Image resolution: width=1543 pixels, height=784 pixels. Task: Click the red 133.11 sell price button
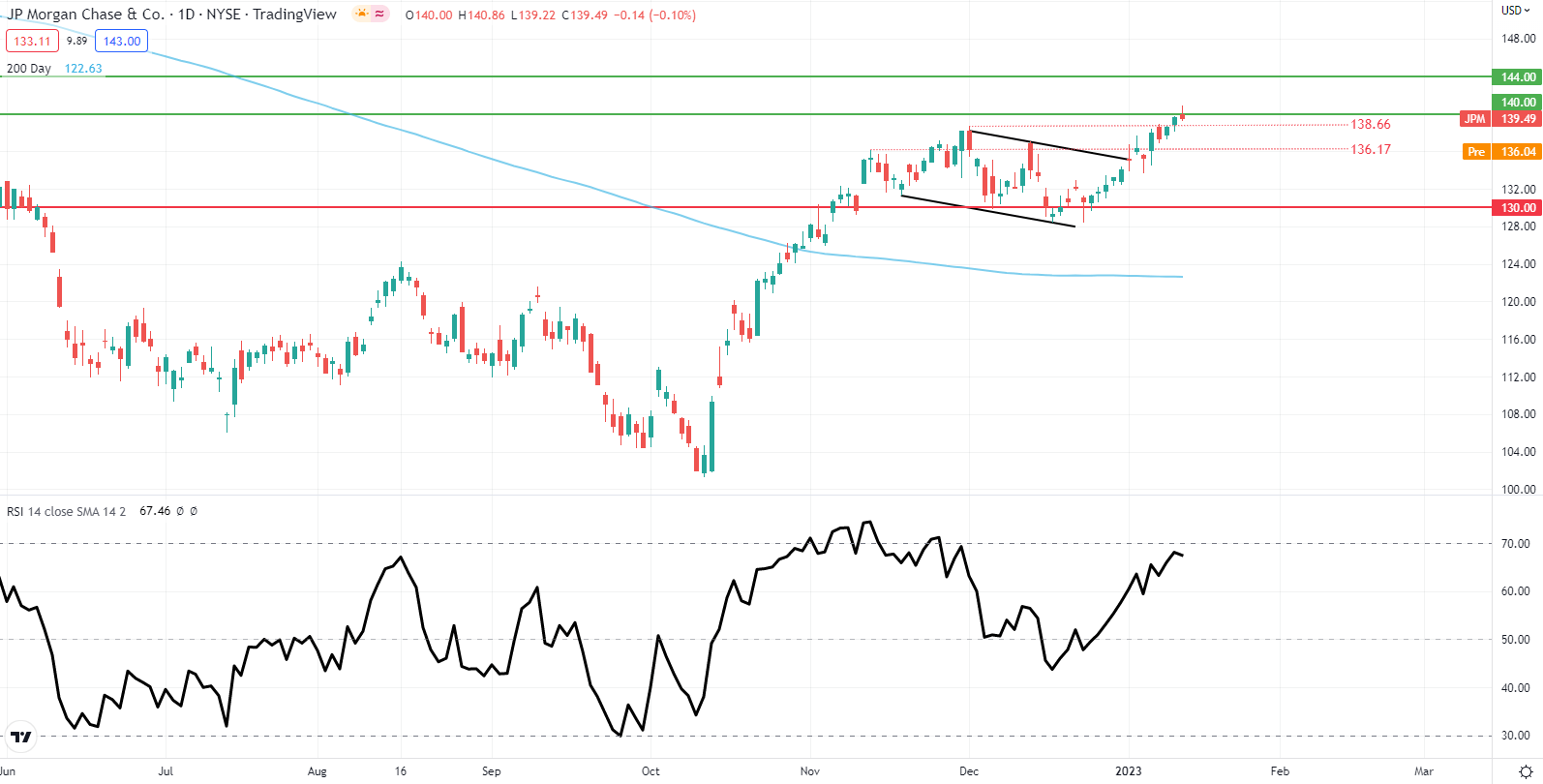click(32, 42)
